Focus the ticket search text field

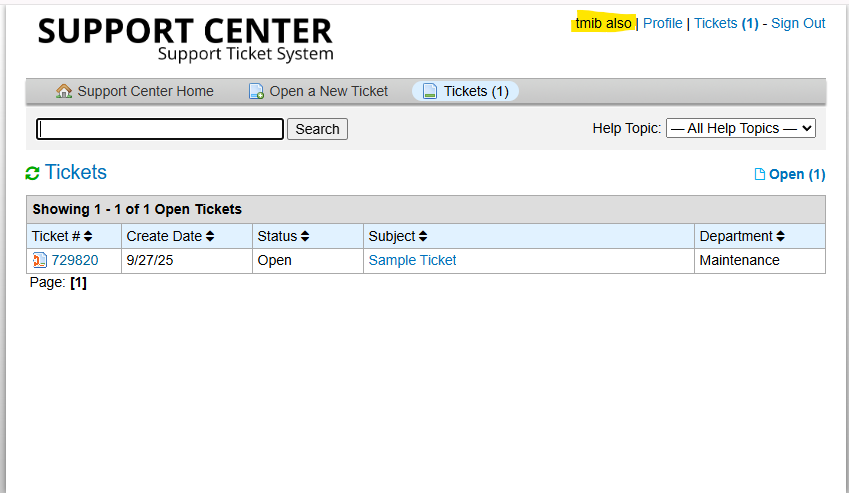tap(160, 129)
